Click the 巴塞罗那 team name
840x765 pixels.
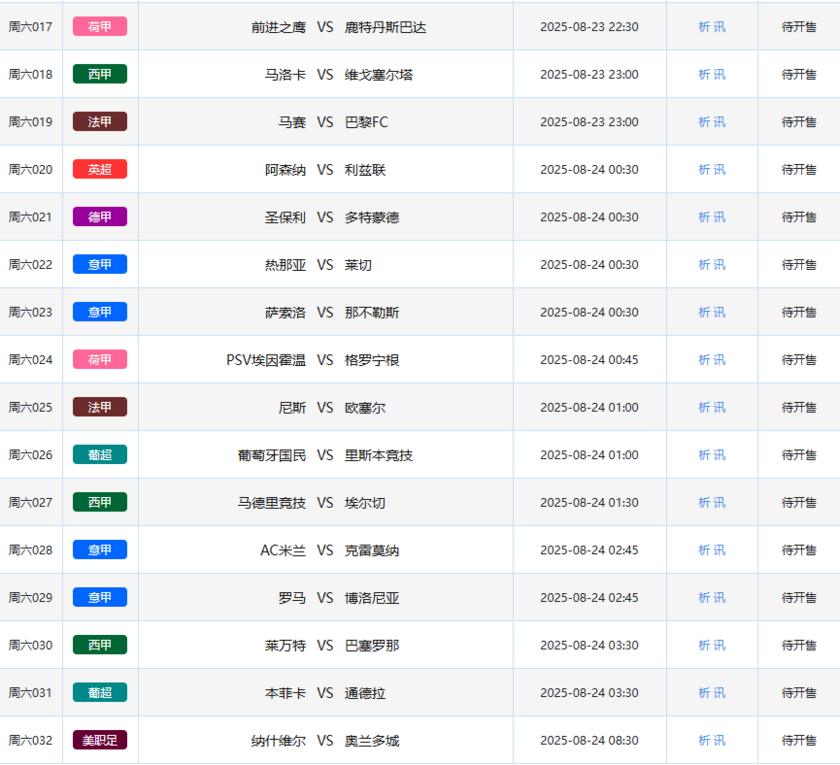point(372,646)
